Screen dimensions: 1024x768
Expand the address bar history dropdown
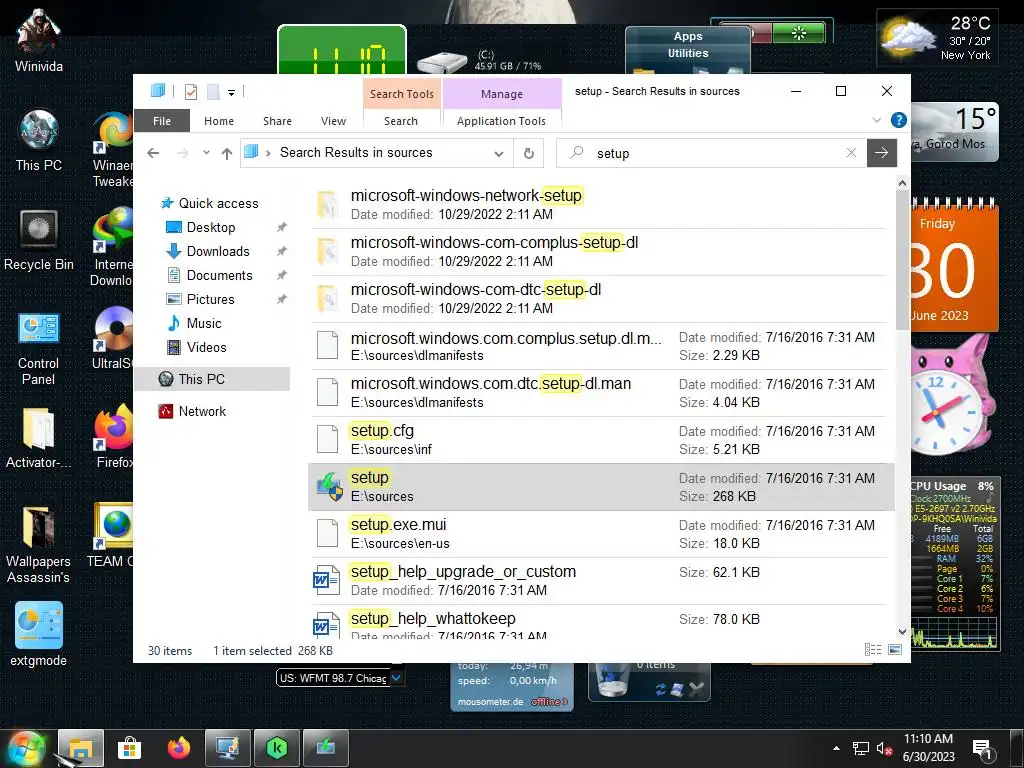[499, 153]
